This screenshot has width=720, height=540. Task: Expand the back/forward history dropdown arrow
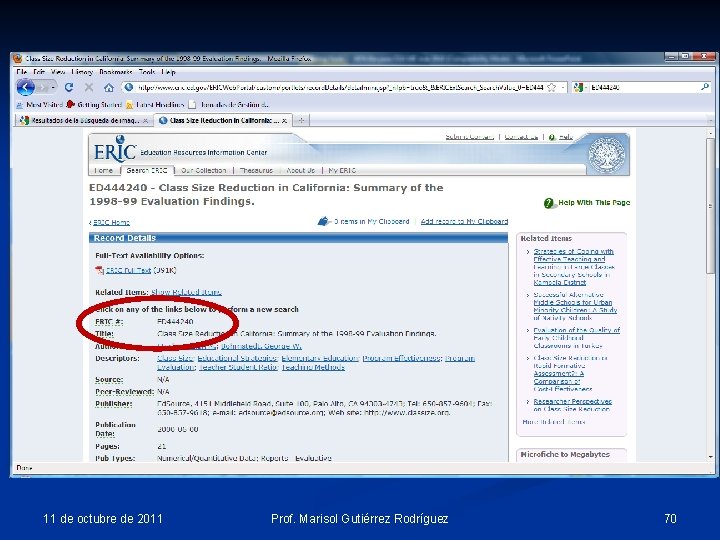click(x=54, y=87)
